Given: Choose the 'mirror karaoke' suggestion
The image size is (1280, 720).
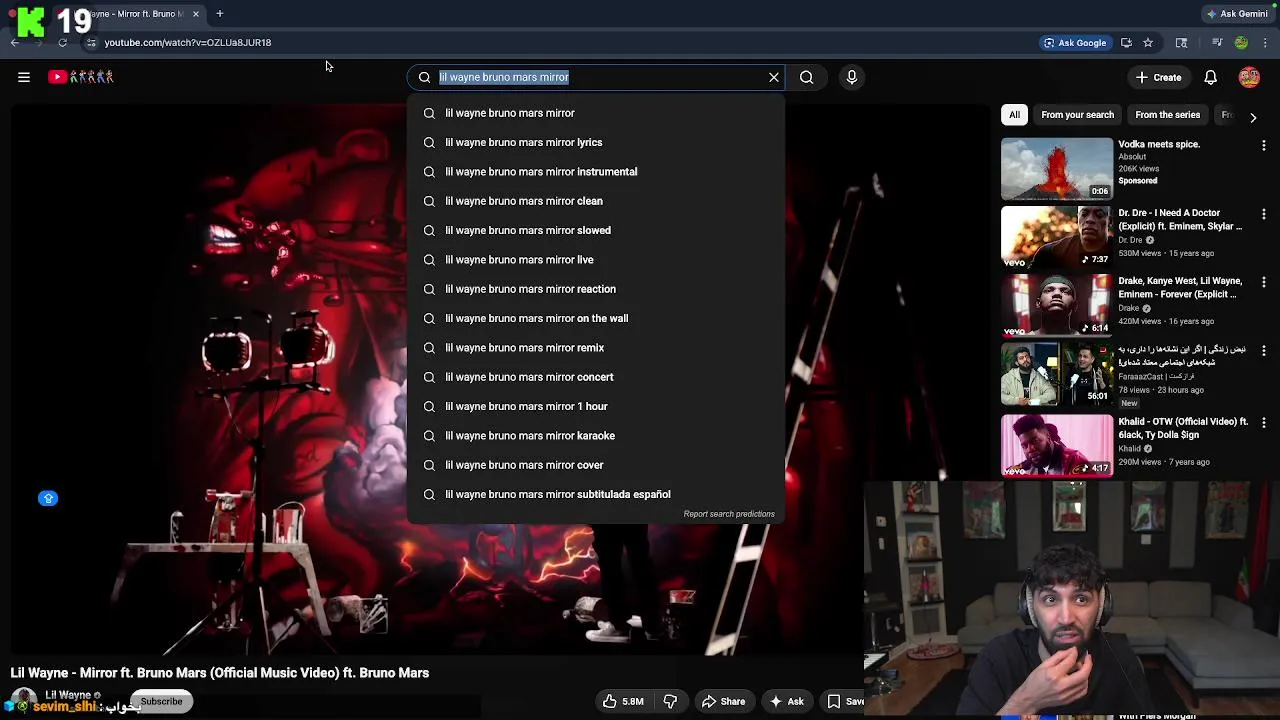Looking at the screenshot, I should pyautogui.click(x=596, y=436).
